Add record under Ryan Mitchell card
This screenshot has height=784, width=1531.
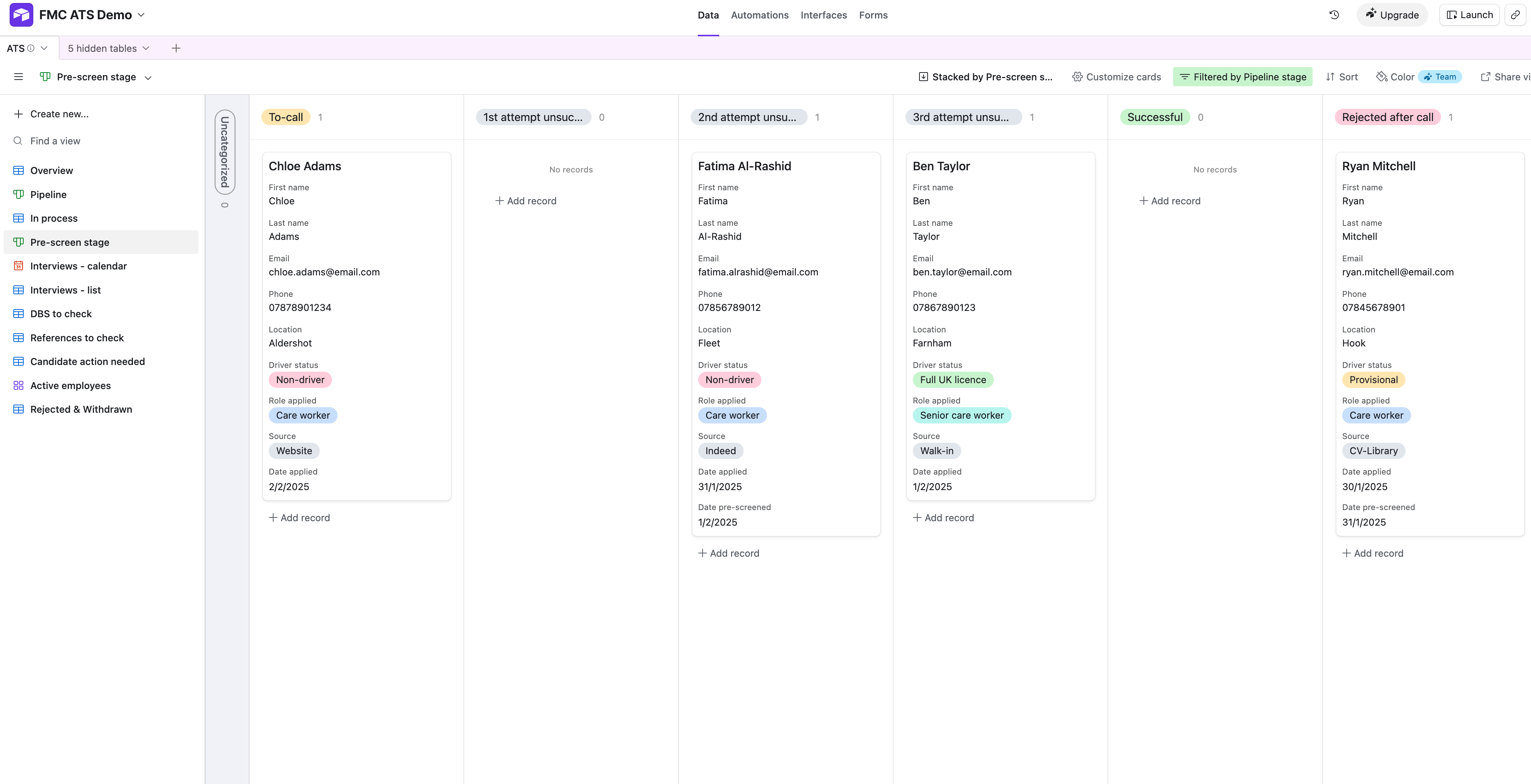coord(1372,553)
